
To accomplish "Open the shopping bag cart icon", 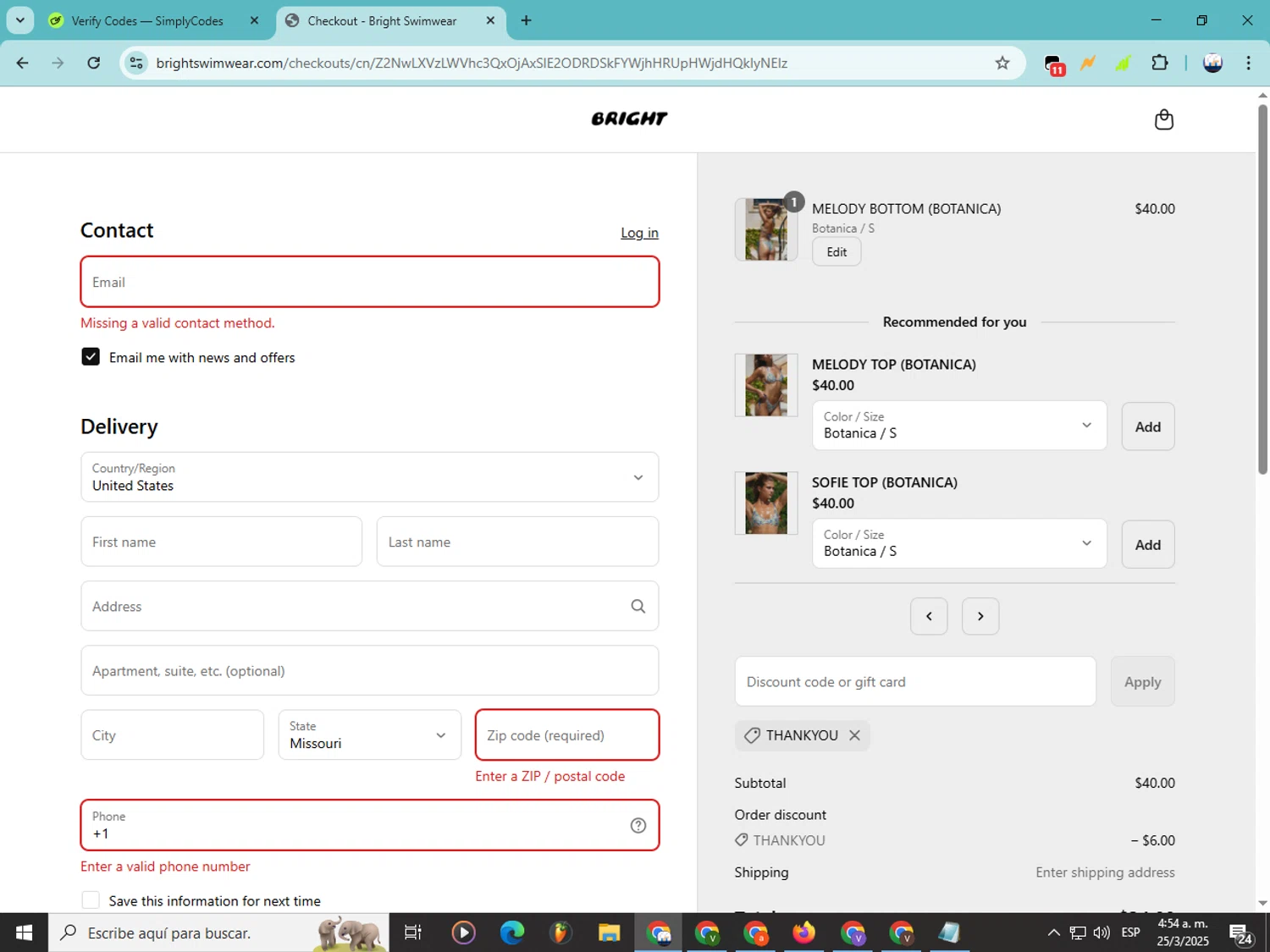I will [x=1164, y=119].
